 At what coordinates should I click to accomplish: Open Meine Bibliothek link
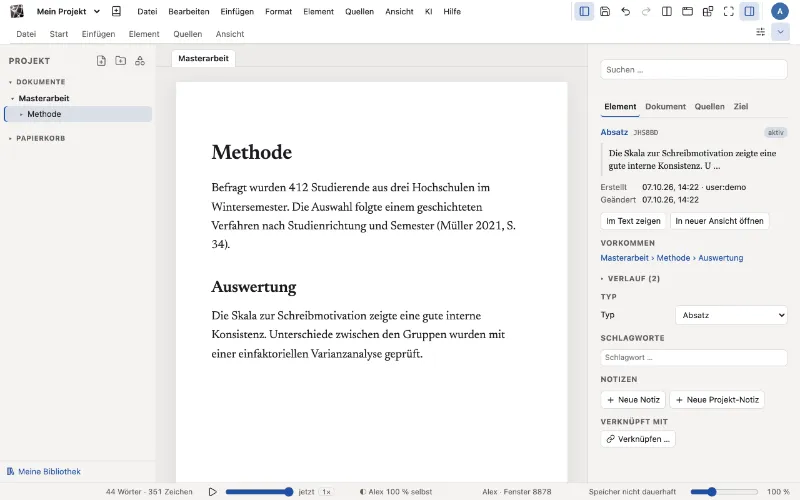point(44,471)
